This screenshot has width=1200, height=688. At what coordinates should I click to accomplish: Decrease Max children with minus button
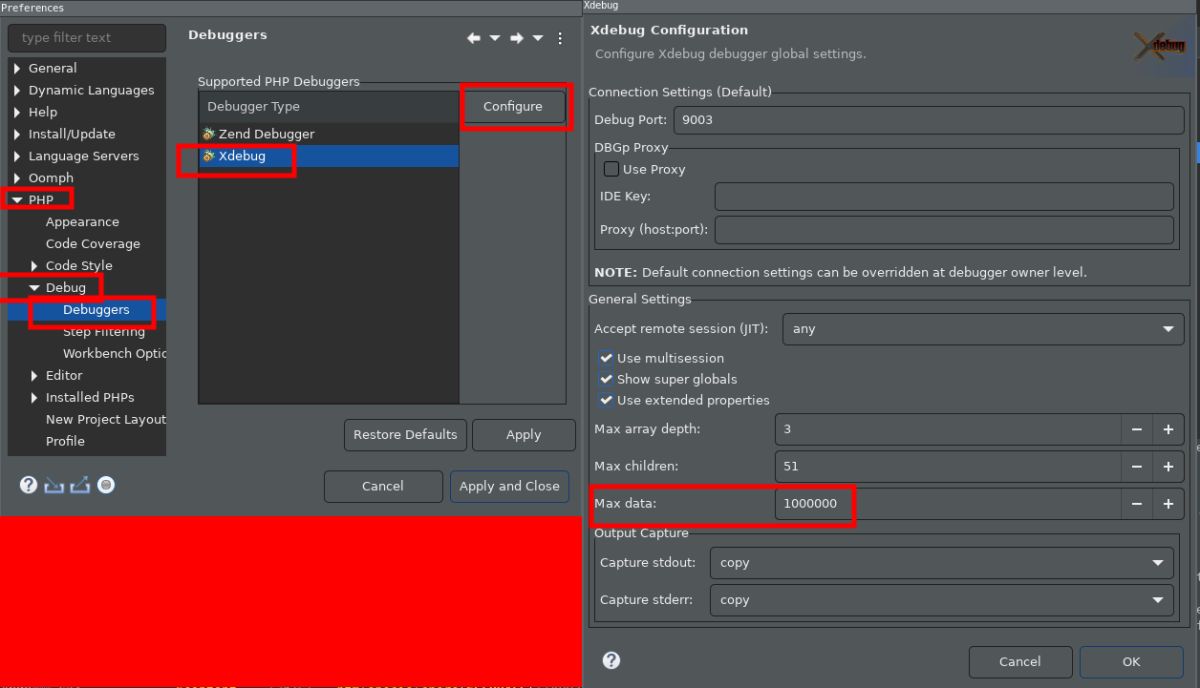click(x=1137, y=466)
